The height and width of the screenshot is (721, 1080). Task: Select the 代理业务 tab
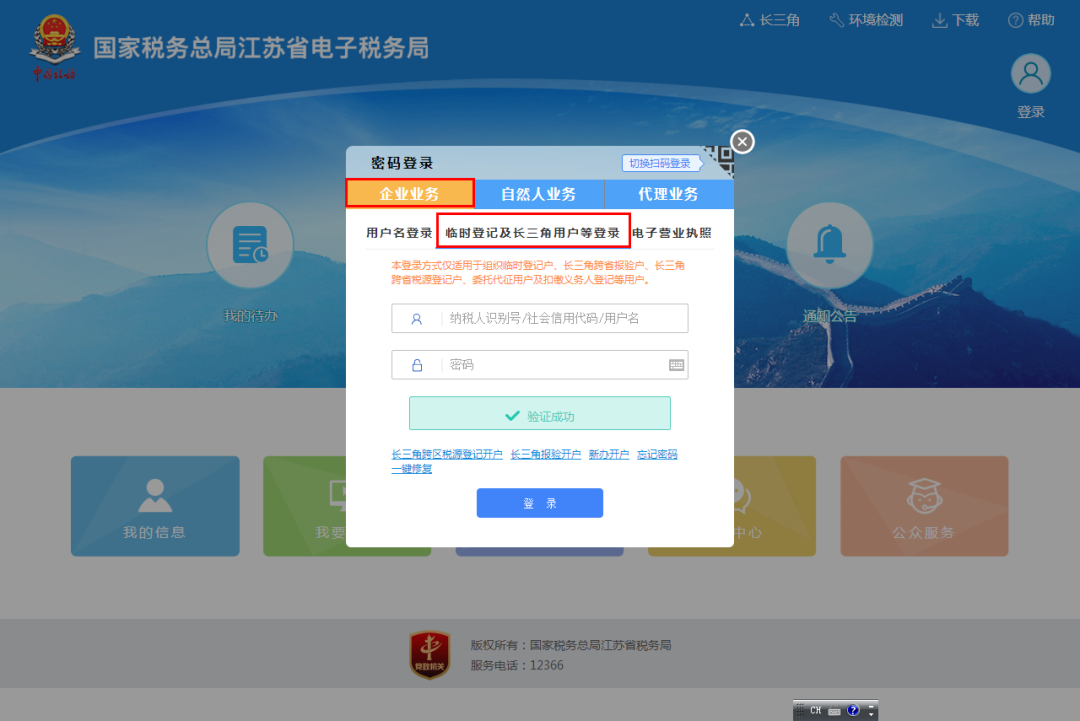click(x=669, y=194)
